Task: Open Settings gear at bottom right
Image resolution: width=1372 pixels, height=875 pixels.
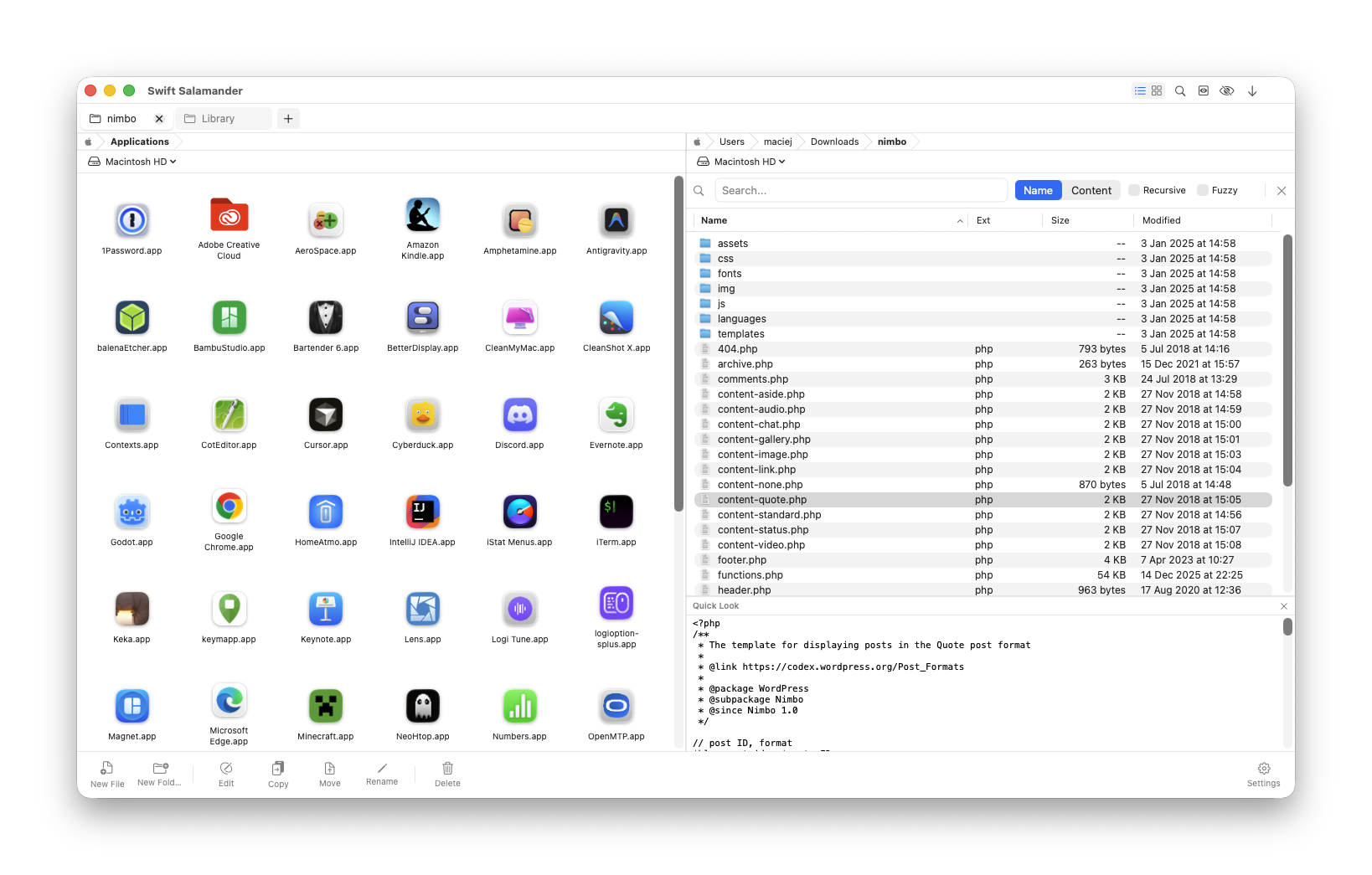Action: click(1263, 774)
